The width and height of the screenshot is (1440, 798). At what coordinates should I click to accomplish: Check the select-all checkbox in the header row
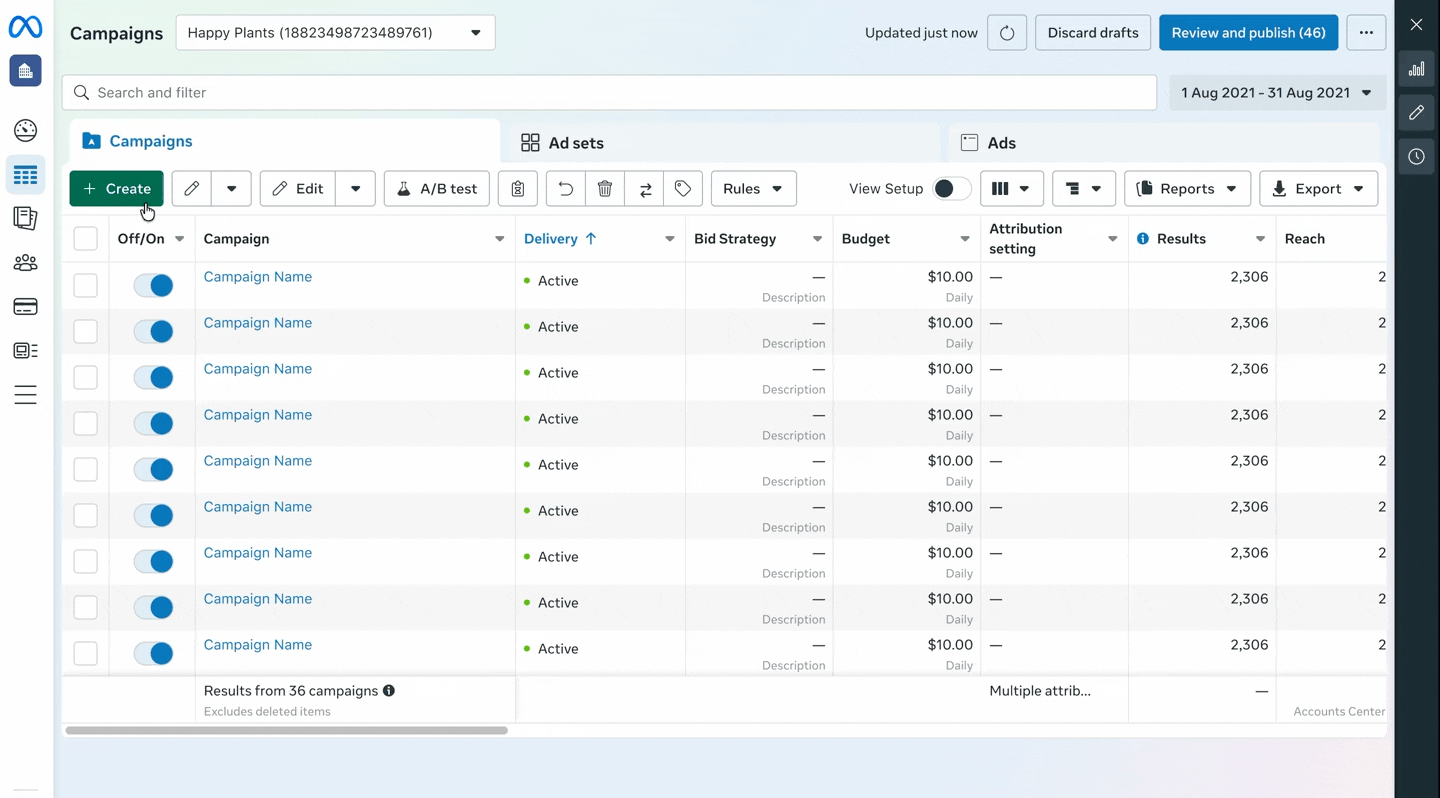point(85,238)
